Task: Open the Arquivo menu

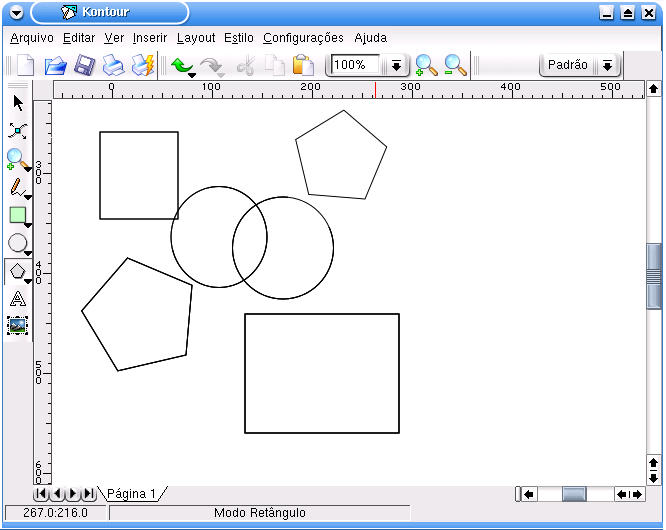Action: (32, 38)
